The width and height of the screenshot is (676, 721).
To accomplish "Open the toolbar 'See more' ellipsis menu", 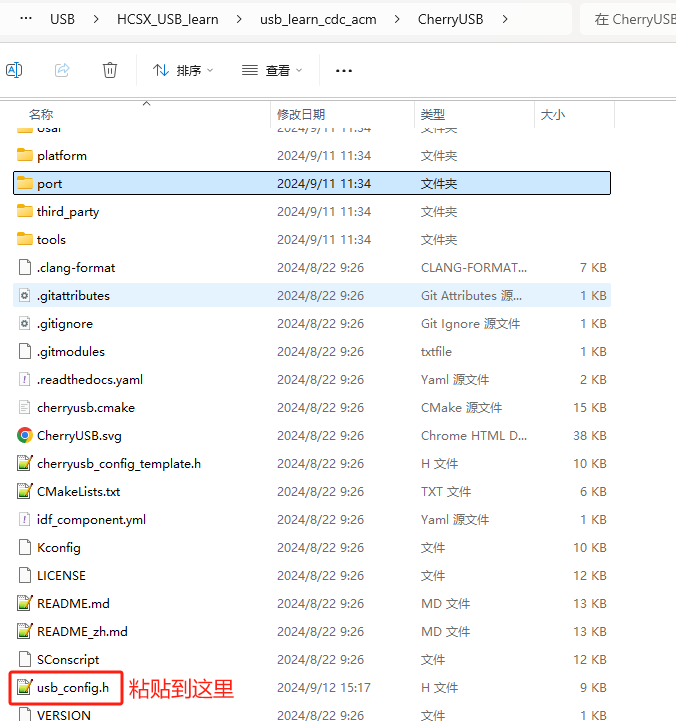I will (x=344, y=71).
